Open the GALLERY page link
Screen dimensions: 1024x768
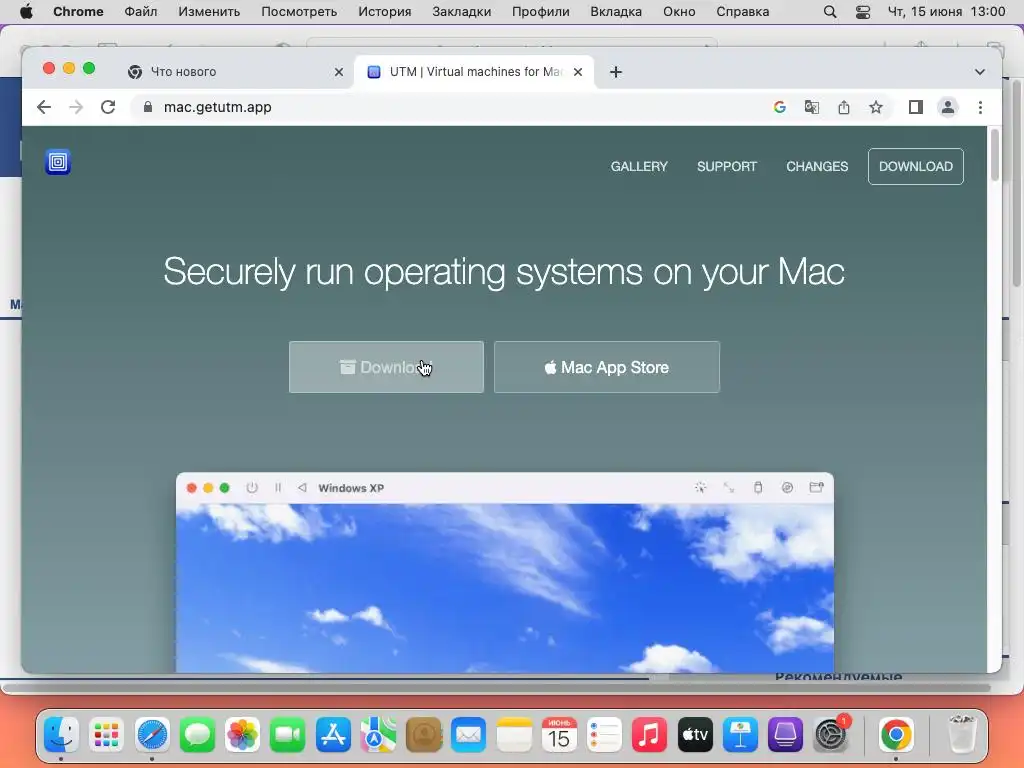639,167
